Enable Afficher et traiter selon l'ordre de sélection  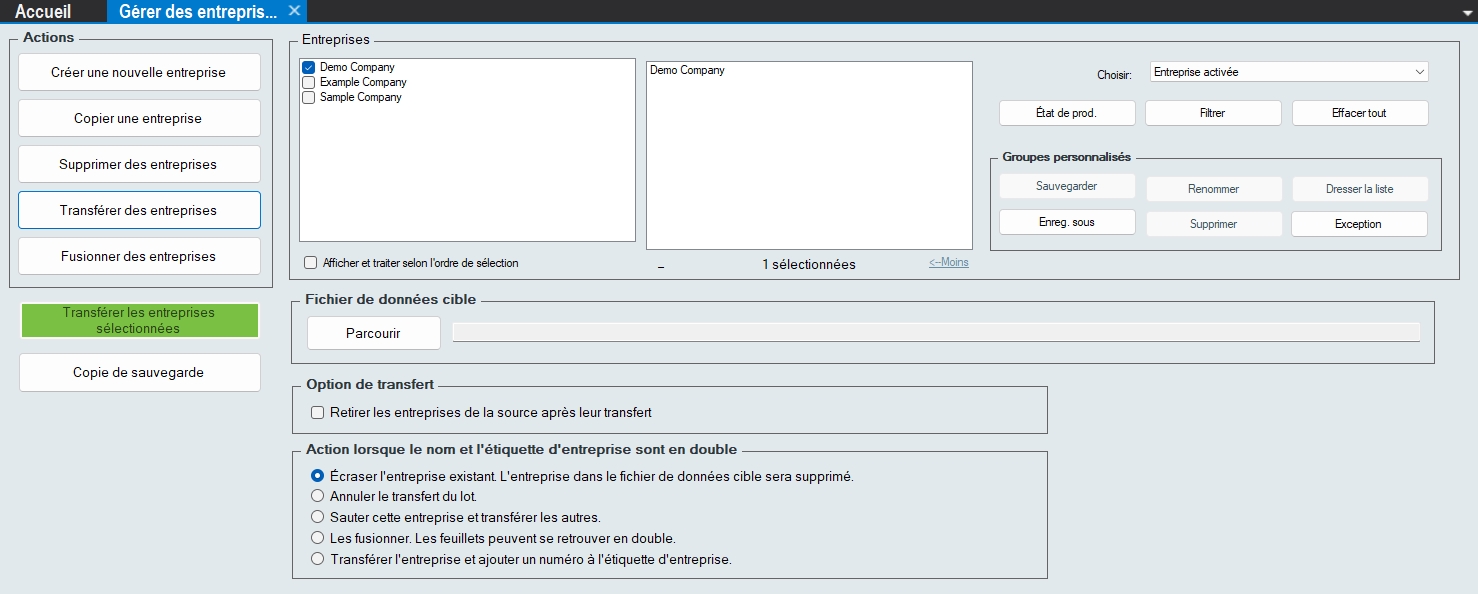tap(311, 263)
